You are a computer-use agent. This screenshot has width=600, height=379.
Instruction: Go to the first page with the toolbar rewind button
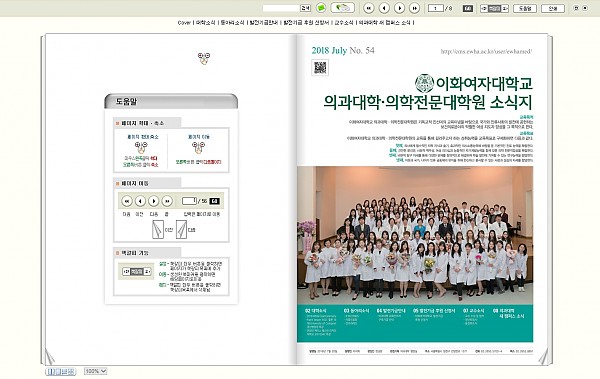click(368, 8)
